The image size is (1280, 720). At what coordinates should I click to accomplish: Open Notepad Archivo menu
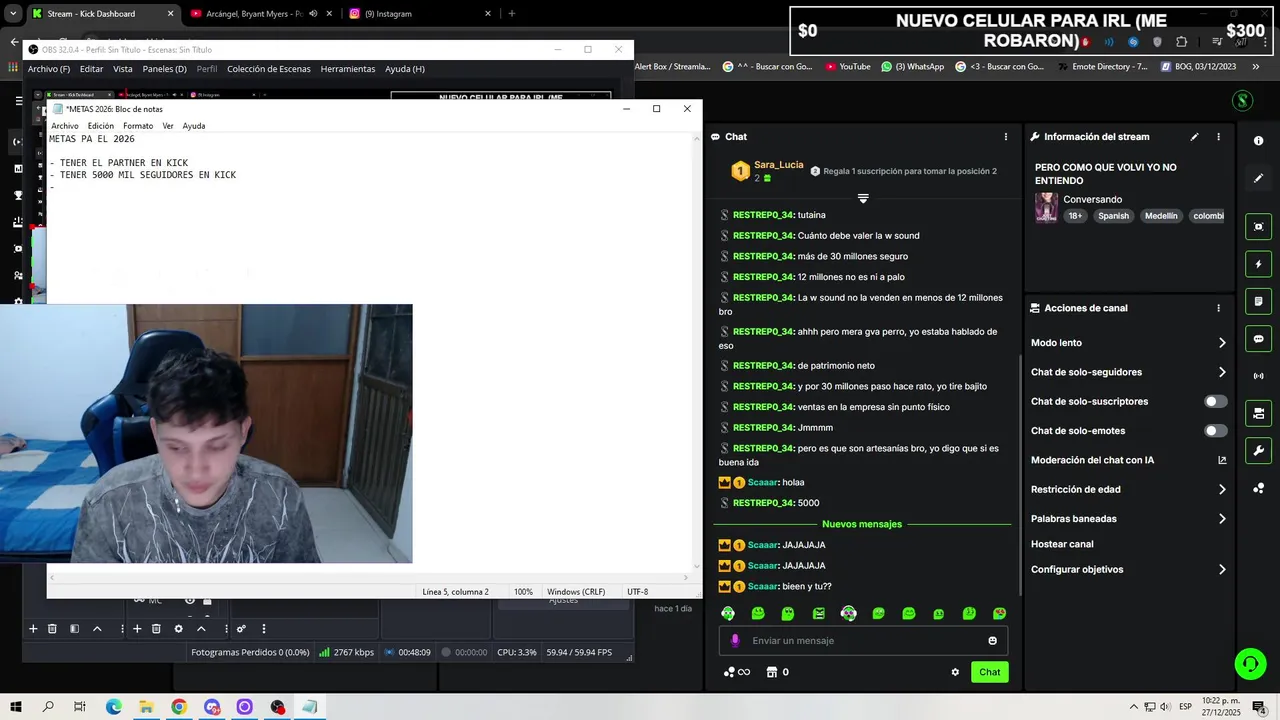coord(64,126)
